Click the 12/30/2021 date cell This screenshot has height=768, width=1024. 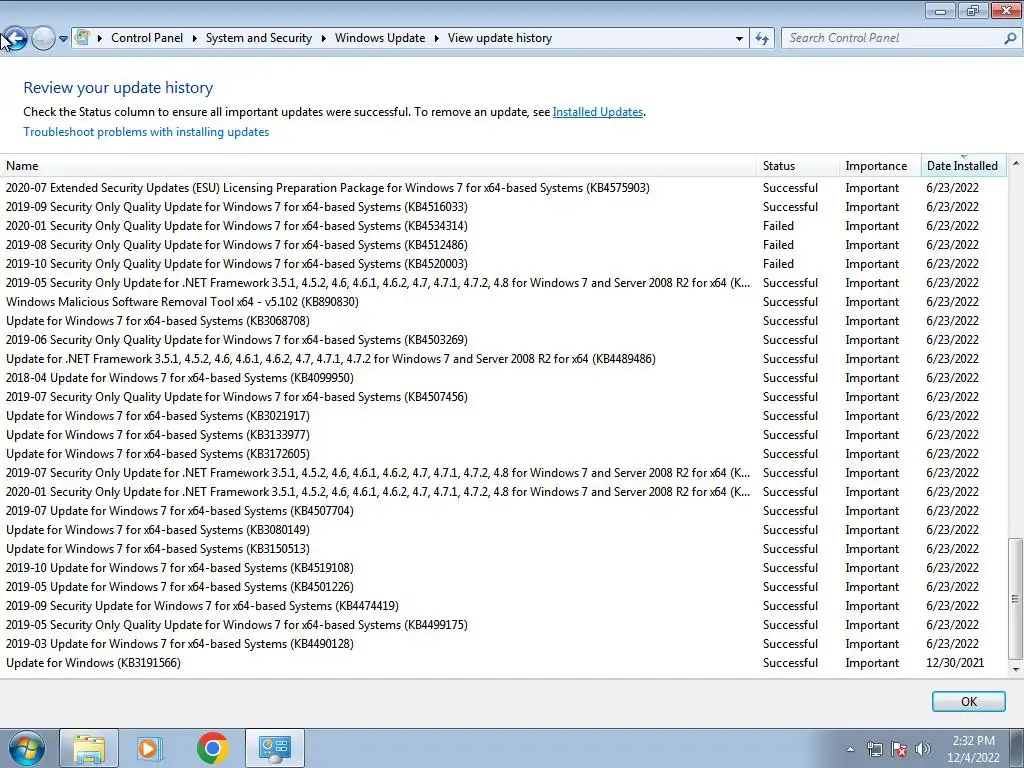click(x=955, y=663)
